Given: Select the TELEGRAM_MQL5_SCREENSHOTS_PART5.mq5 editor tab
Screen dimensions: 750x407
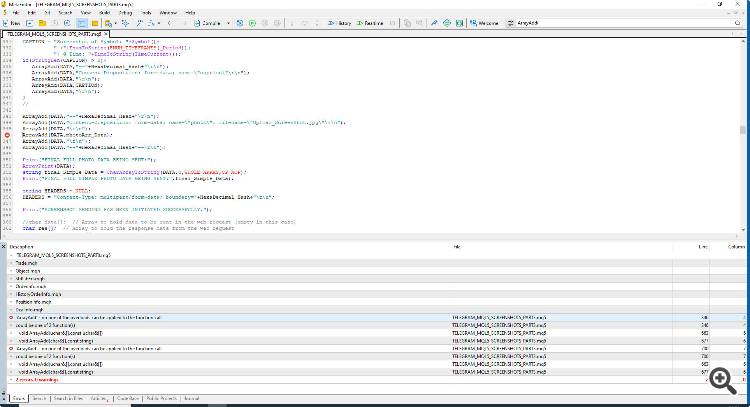Looking at the screenshot, I should pyautogui.click(x=54, y=34).
